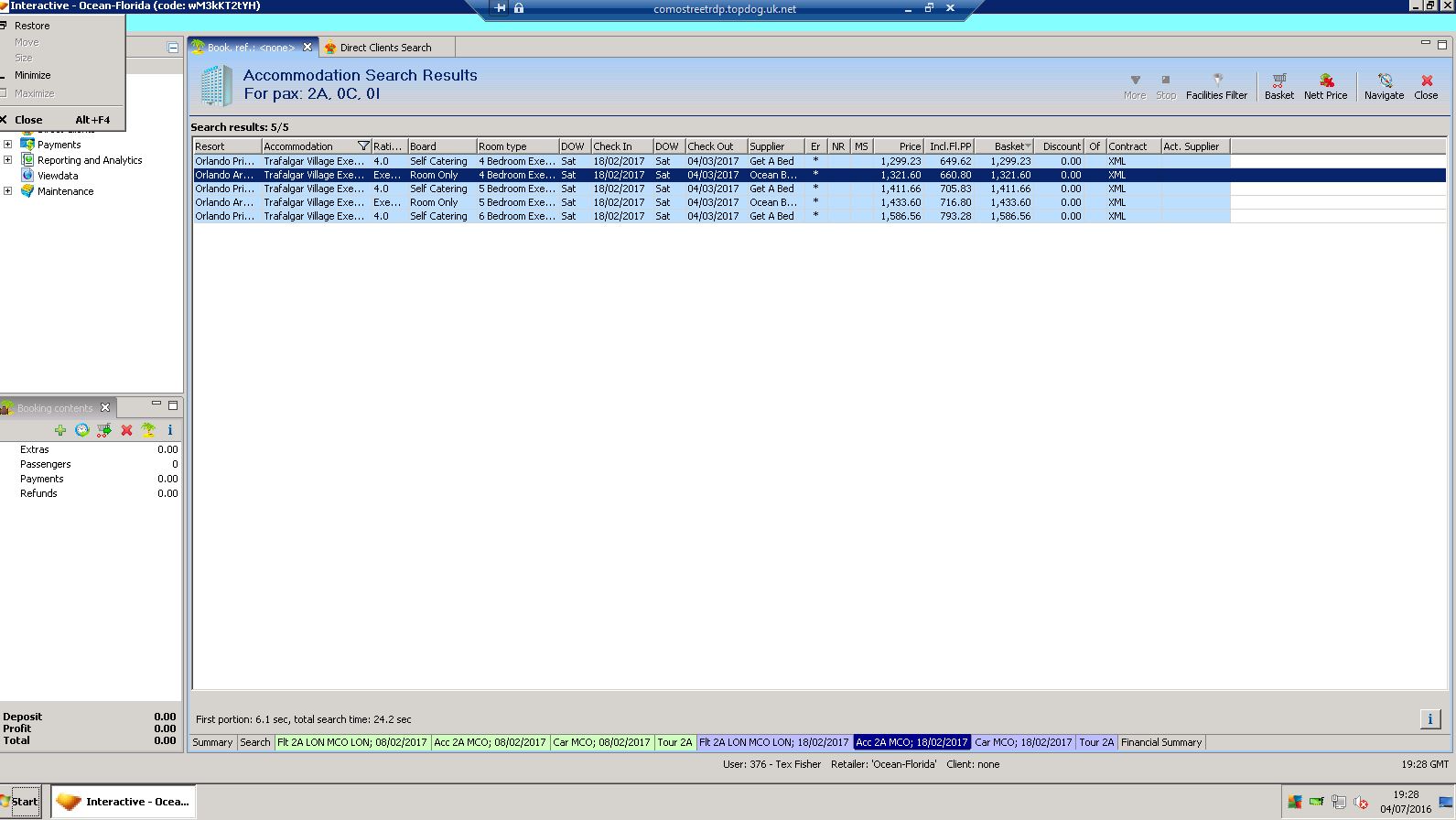Open the Accommodation column filter
This screenshot has height=820, width=1456.
point(363,146)
